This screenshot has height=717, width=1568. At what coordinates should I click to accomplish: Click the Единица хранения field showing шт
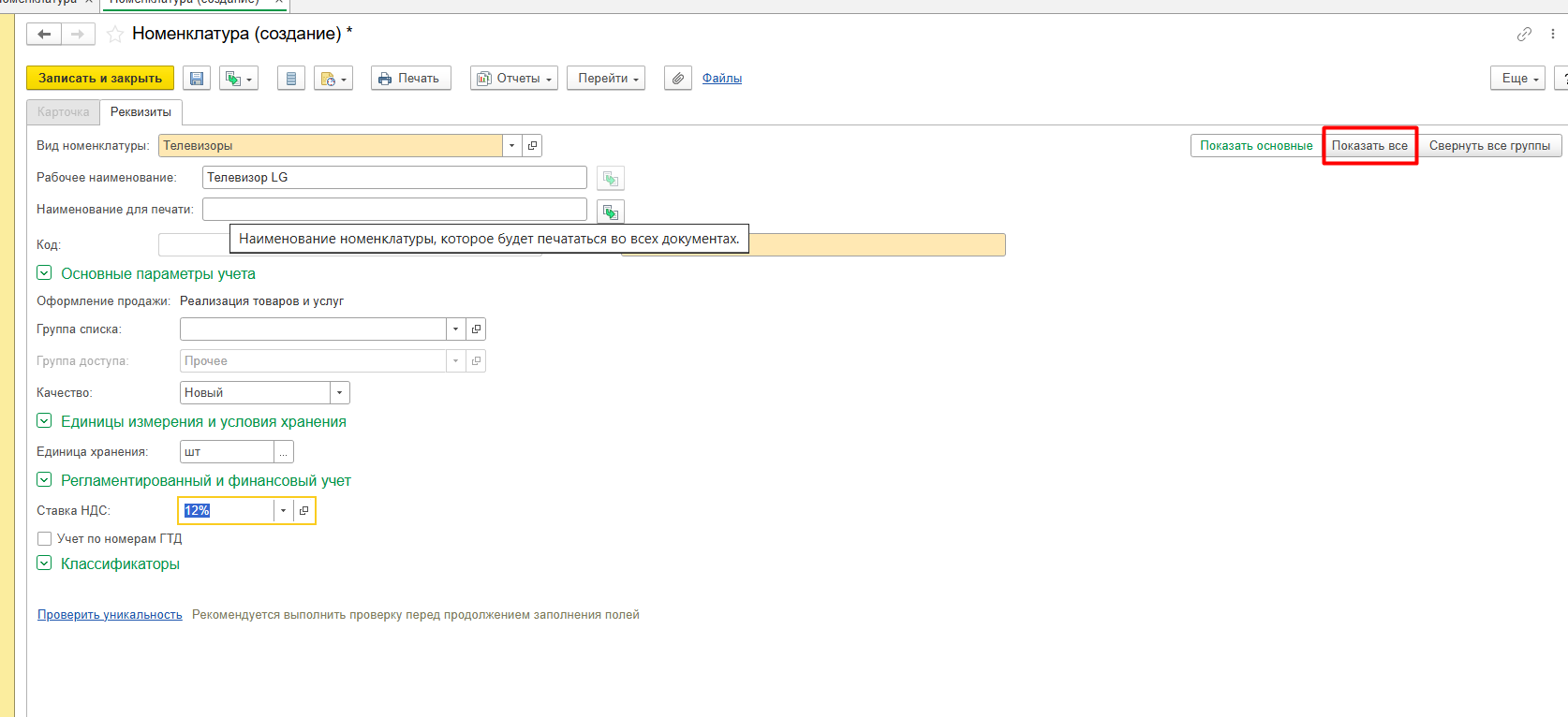pyautogui.click(x=227, y=452)
